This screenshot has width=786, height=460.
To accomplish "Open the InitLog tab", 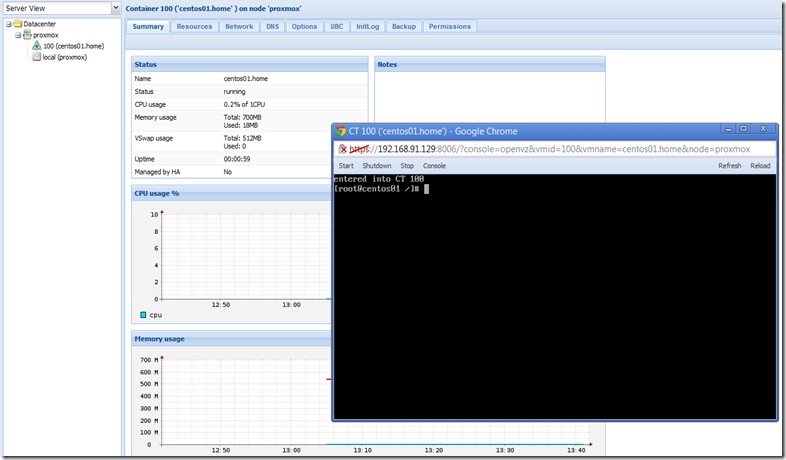I will 367,27.
